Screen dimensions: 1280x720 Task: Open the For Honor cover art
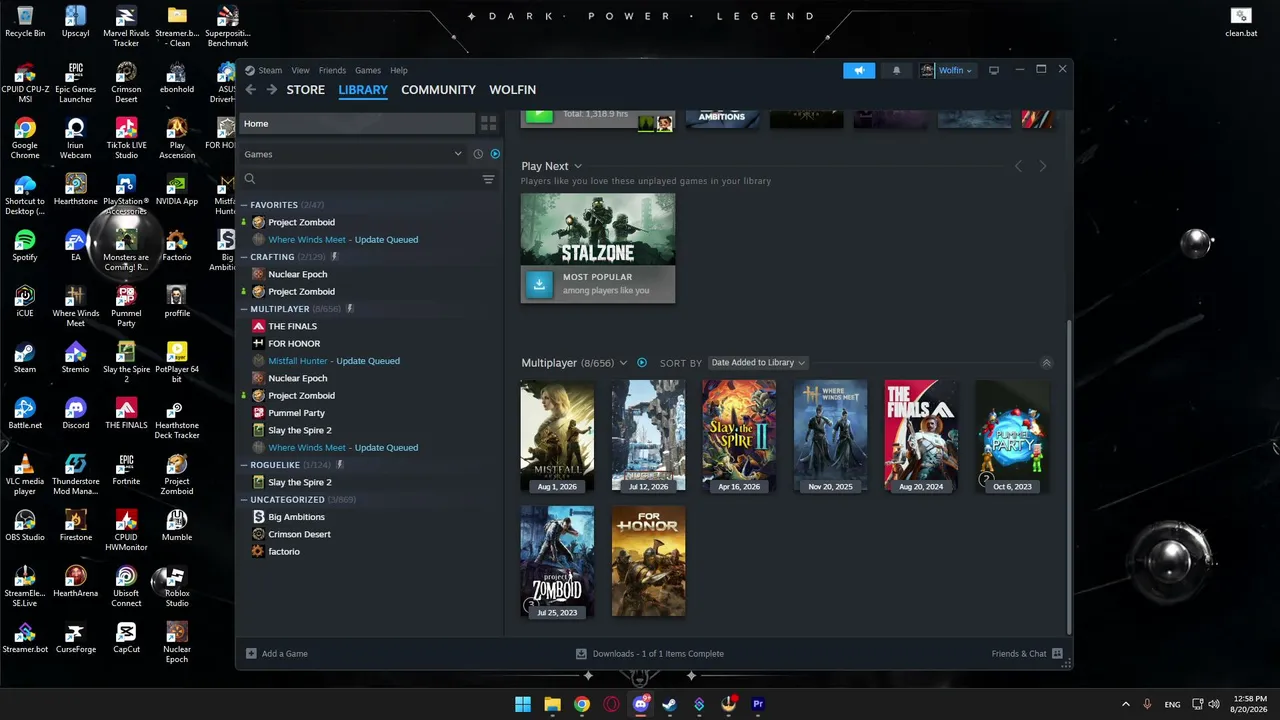click(x=649, y=562)
